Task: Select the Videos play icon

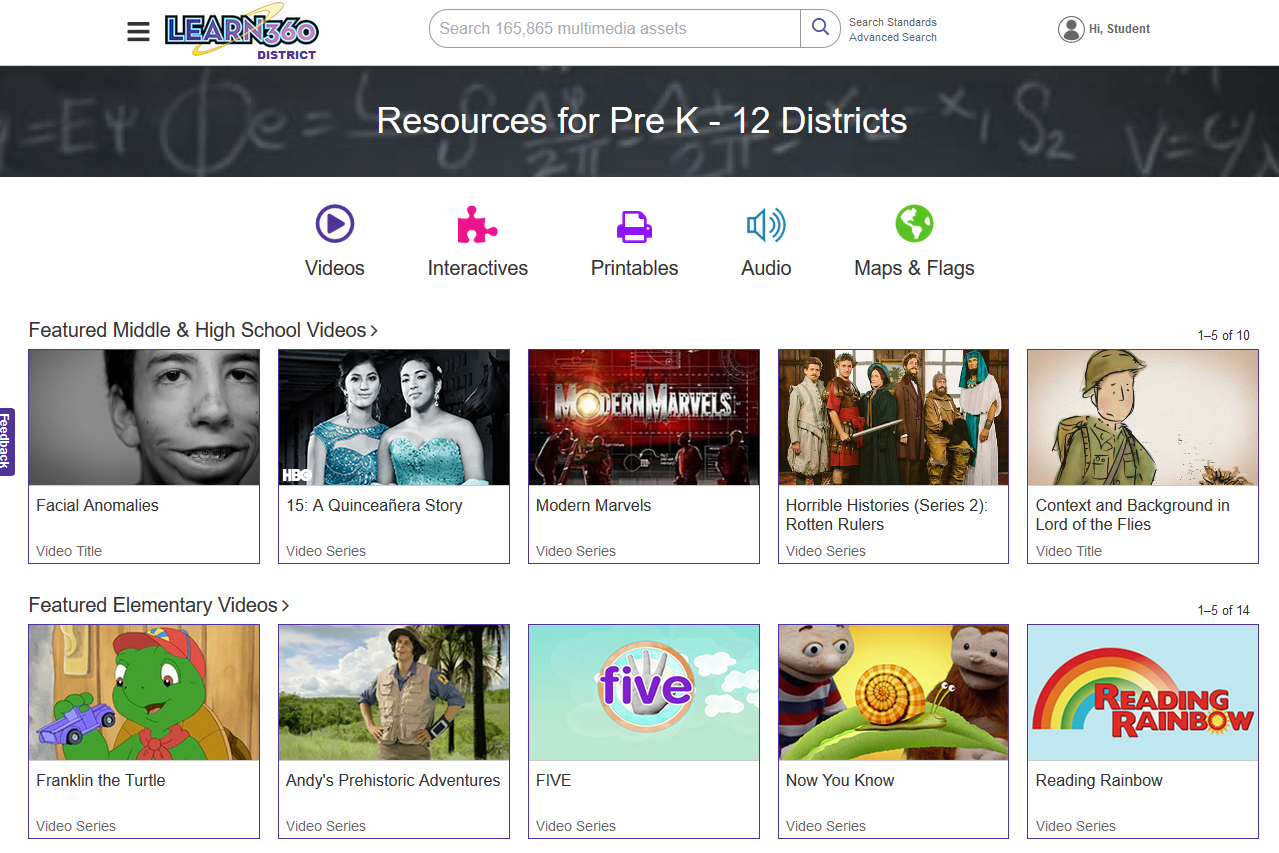Action: (x=335, y=223)
